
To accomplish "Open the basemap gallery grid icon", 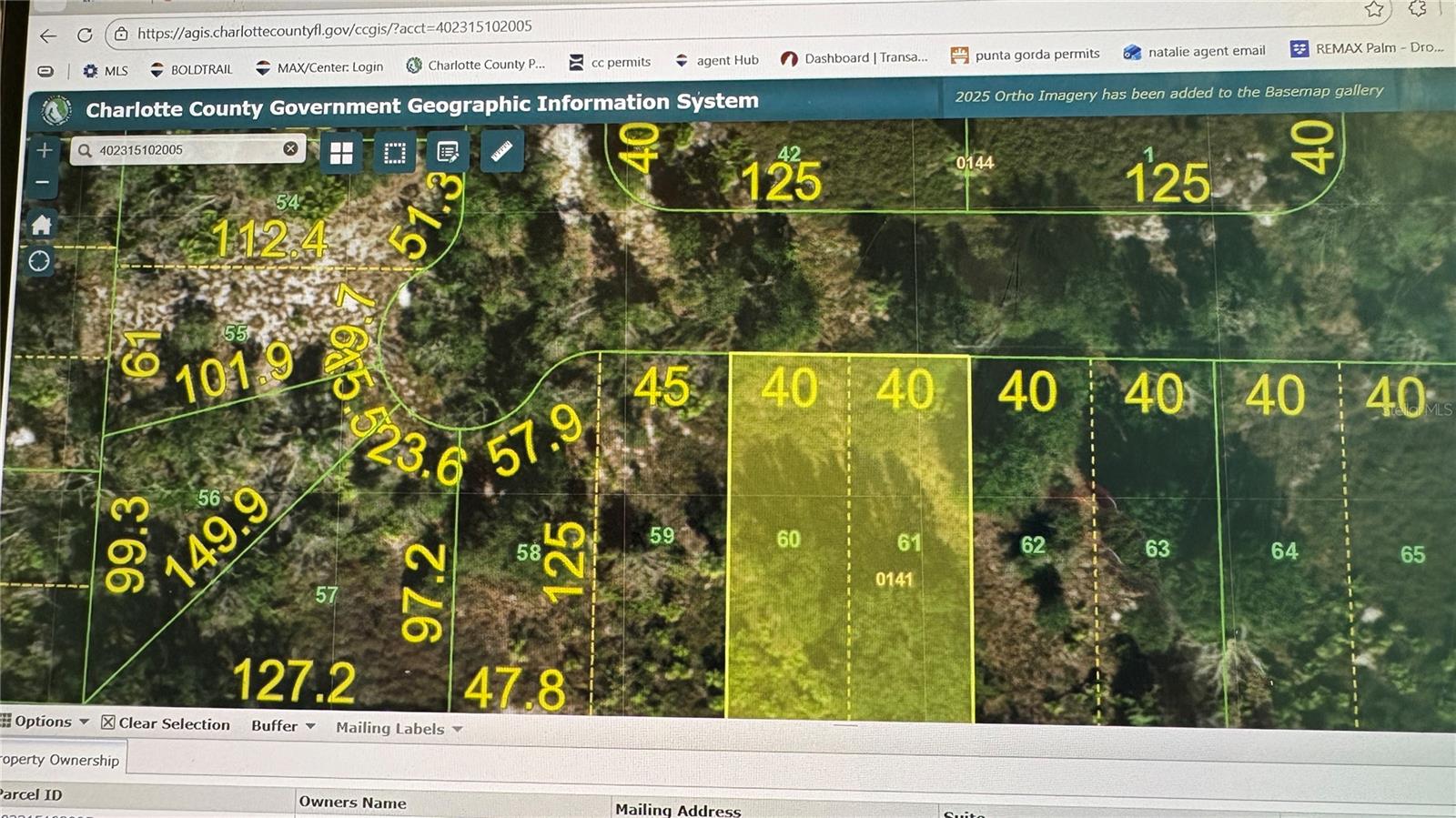I will click(x=341, y=153).
